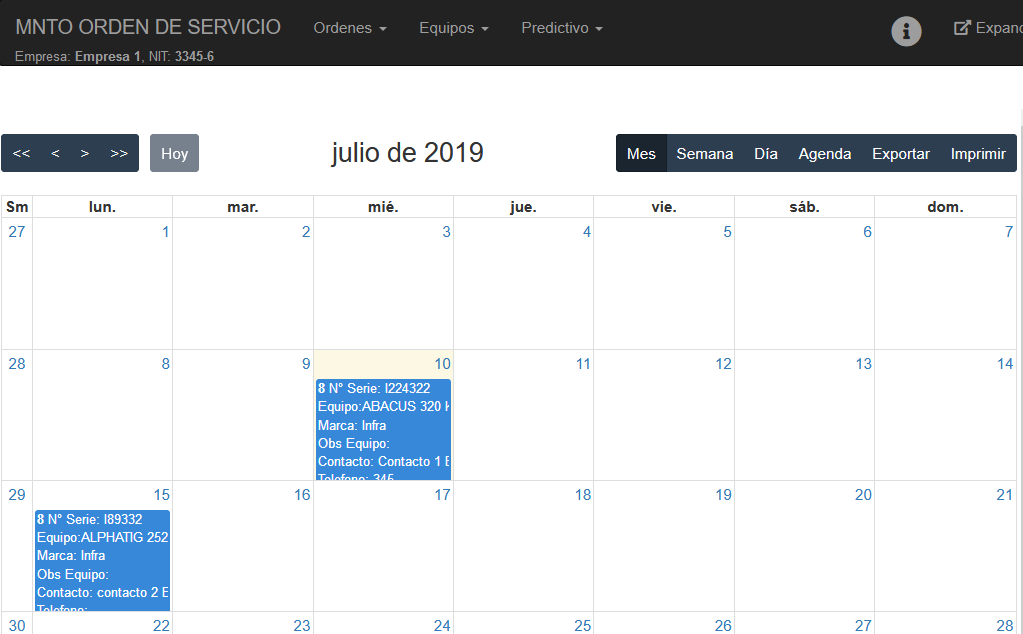Advance to next month with > button
1023x634 pixels.
[x=85, y=153]
